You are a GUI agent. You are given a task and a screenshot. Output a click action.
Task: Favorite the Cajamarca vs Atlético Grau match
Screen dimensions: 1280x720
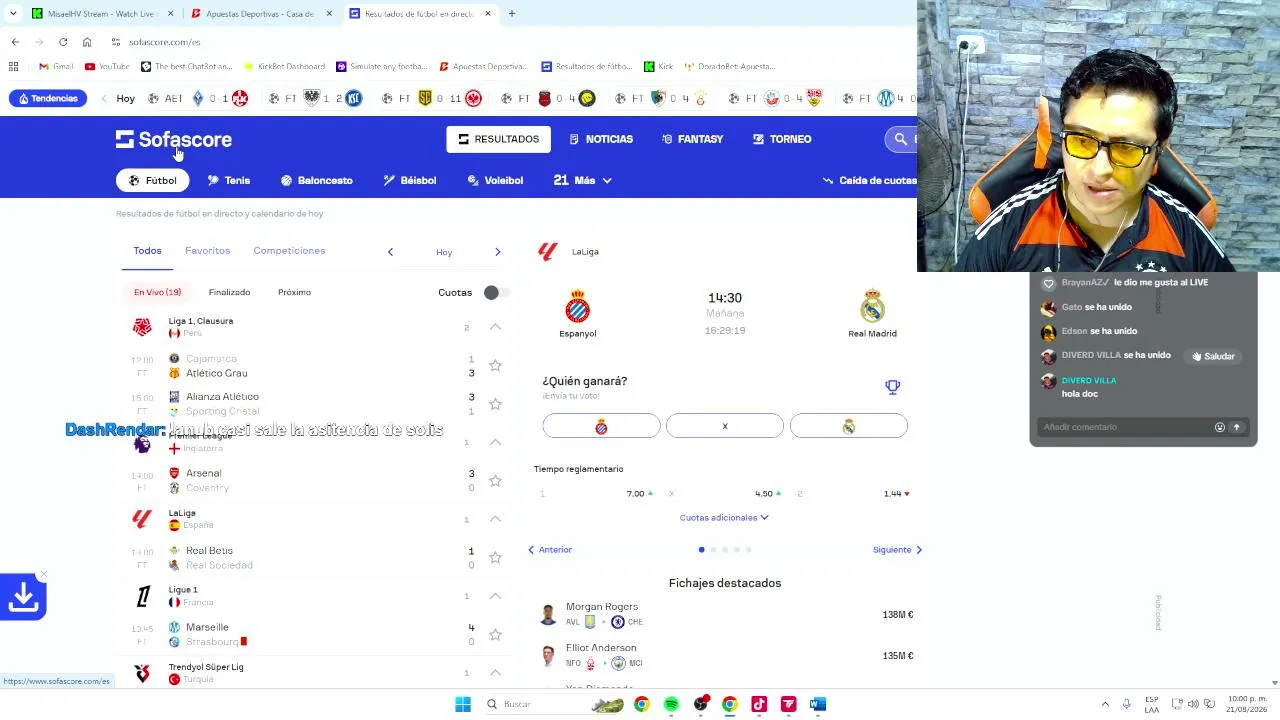click(x=495, y=366)
